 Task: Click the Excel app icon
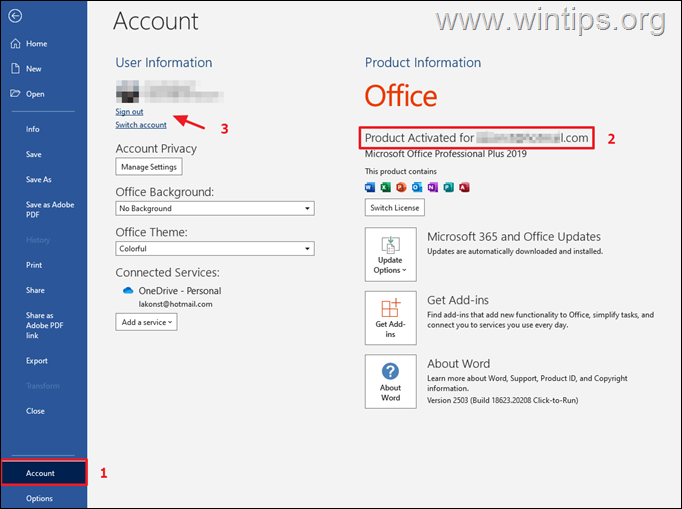click(385, 187)
